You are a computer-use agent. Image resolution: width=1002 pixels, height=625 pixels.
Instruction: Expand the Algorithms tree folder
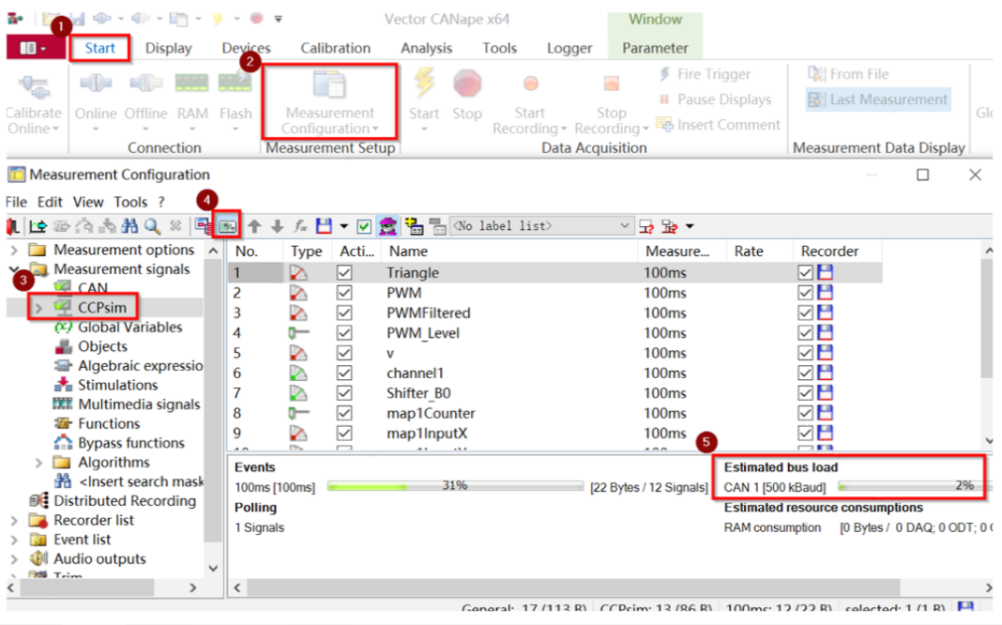click(38, 463)
